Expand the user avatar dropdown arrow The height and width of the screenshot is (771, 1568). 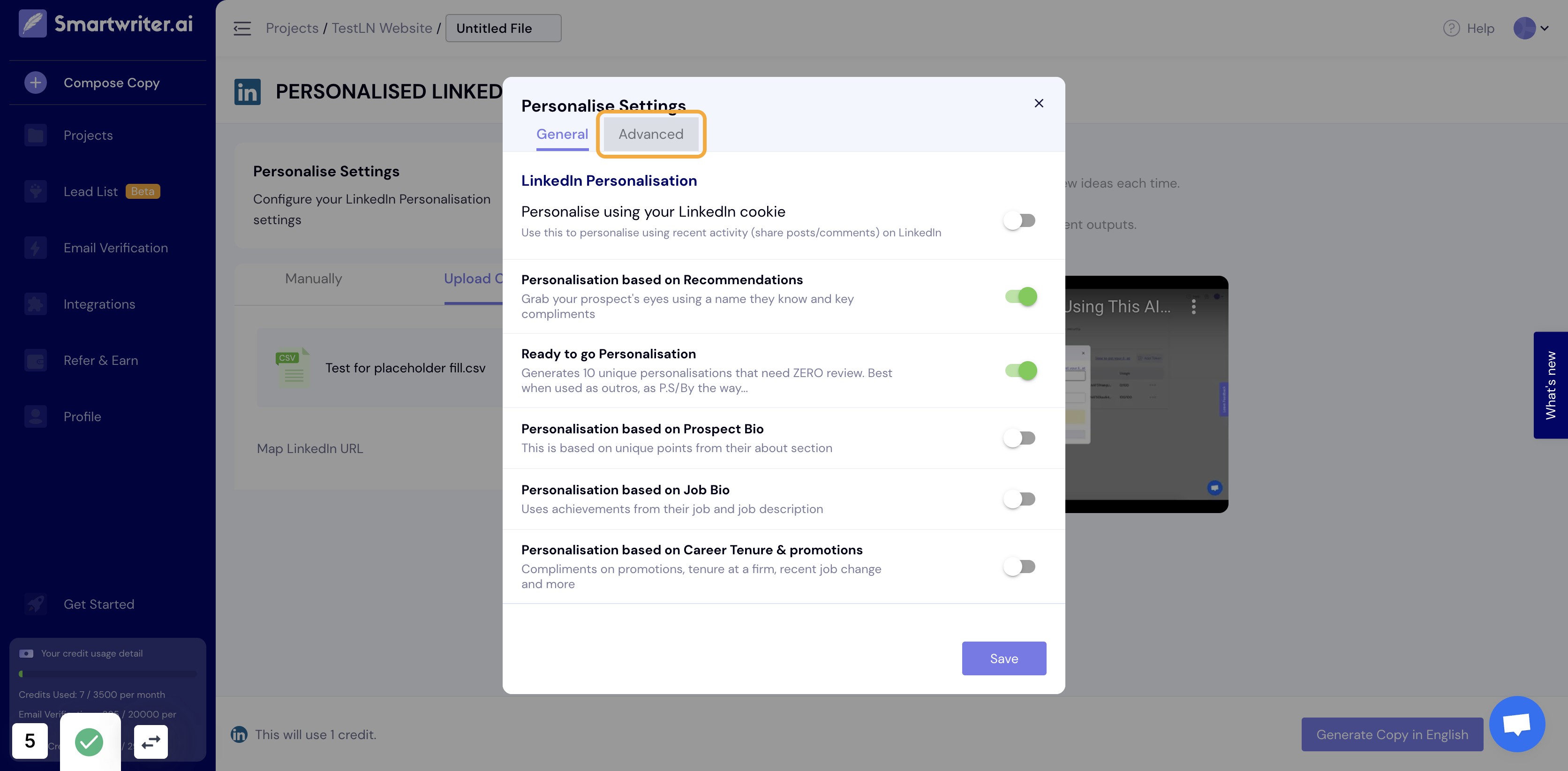pyautogui.click(x=1544, y=28)
